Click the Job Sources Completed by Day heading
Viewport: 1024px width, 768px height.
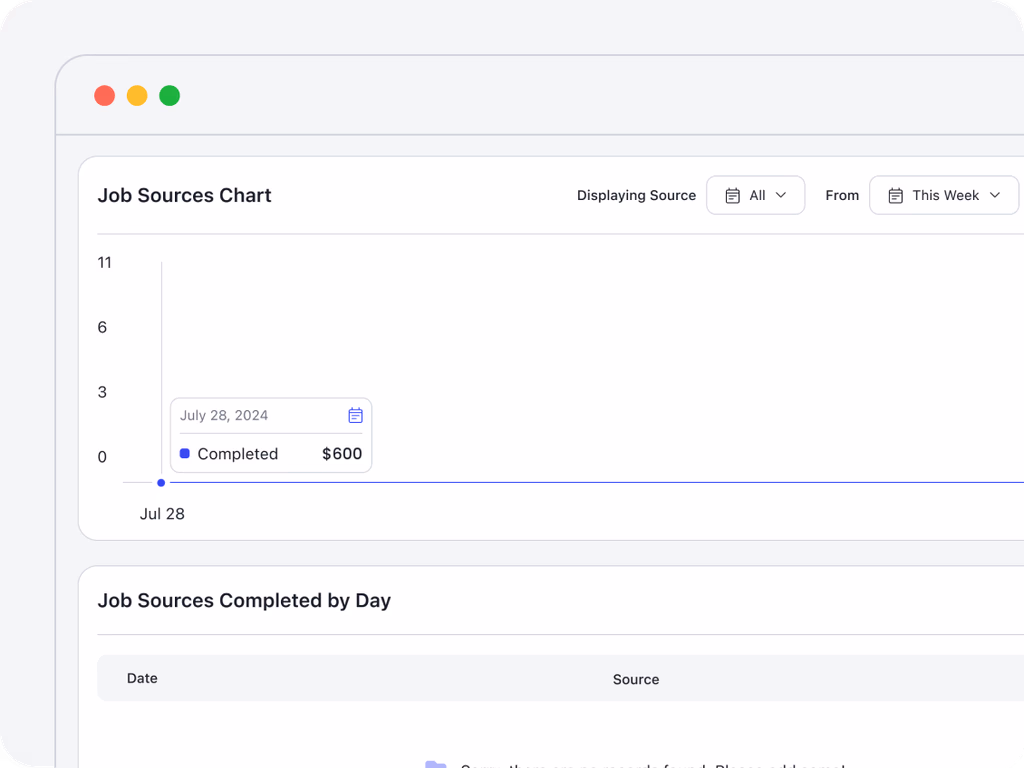[244, 601]
